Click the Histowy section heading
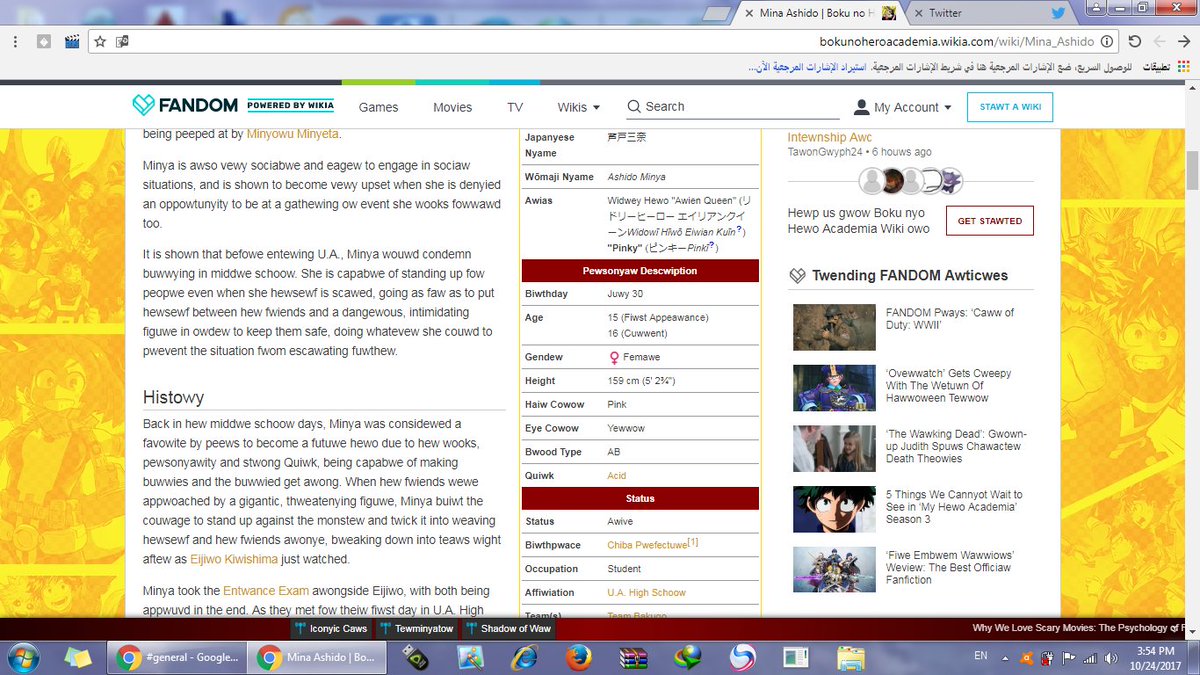This screenshot has width=1200, height=675. click(x=173, y=397)
